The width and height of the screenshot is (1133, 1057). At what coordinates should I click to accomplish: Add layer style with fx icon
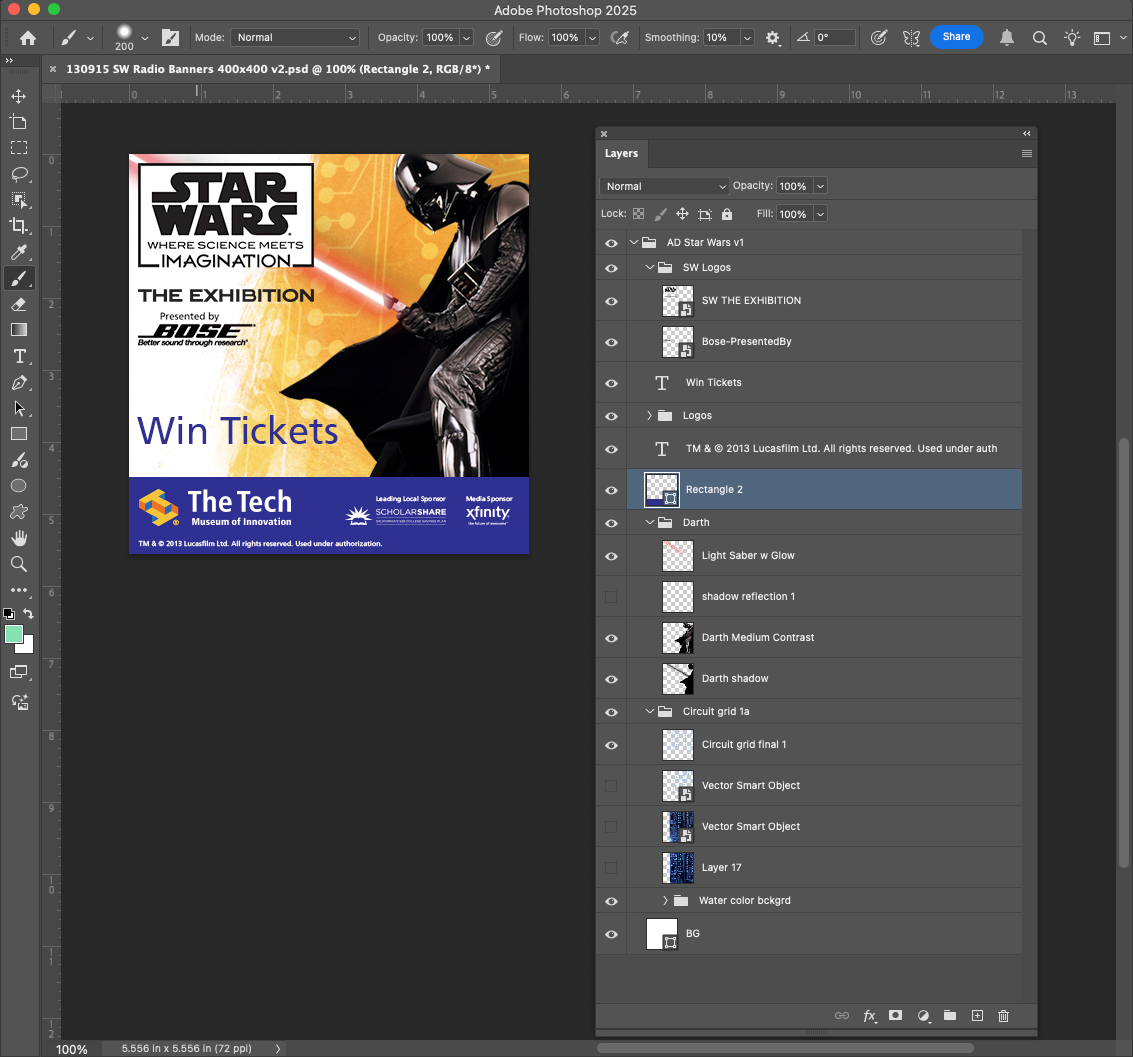click(x=869, y=1016)
